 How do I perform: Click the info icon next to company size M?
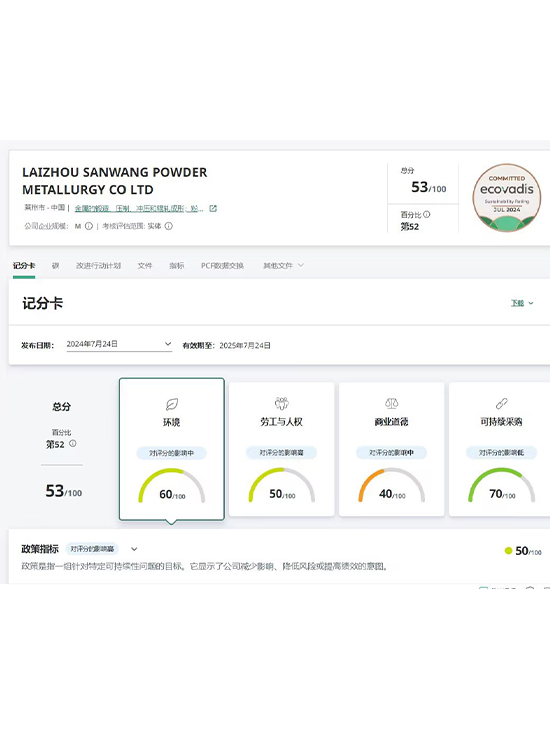pos(88,226)
